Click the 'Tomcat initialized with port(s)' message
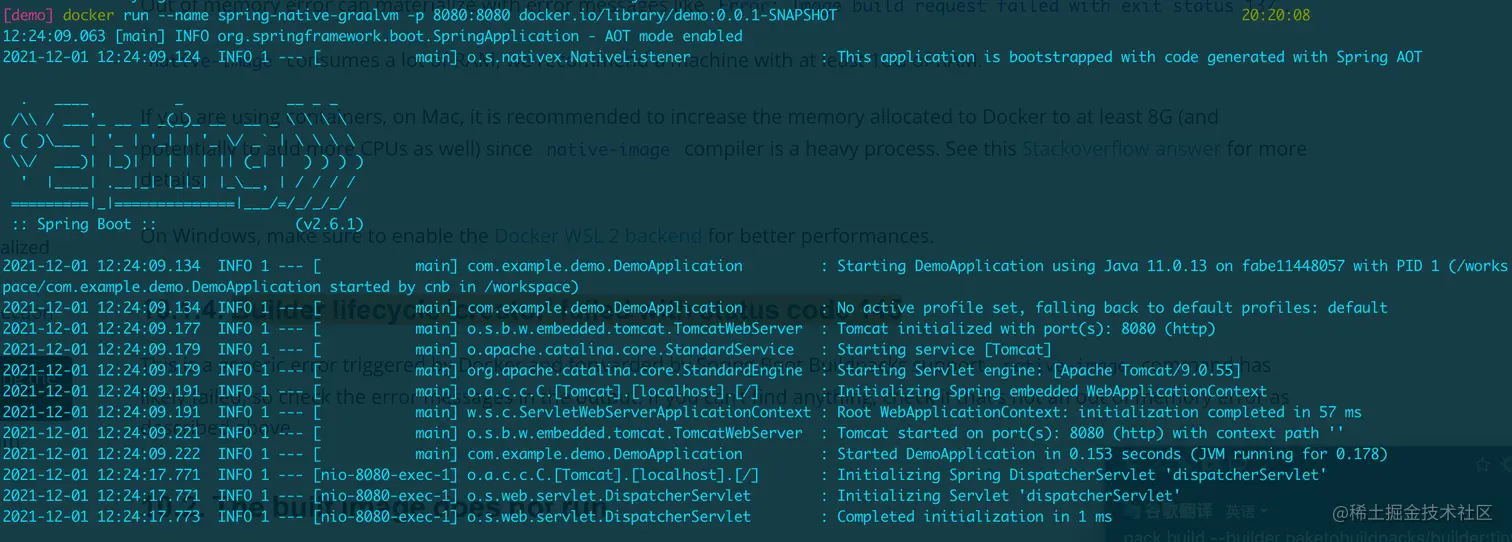 click(1026, 328)
